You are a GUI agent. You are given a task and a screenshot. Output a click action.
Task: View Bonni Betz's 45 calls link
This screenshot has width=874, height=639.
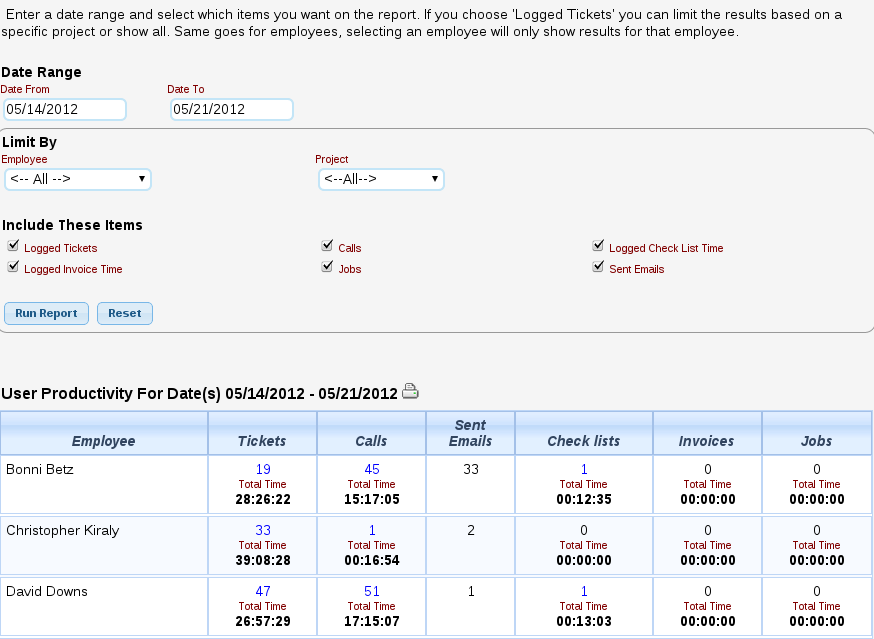[371, 469]
